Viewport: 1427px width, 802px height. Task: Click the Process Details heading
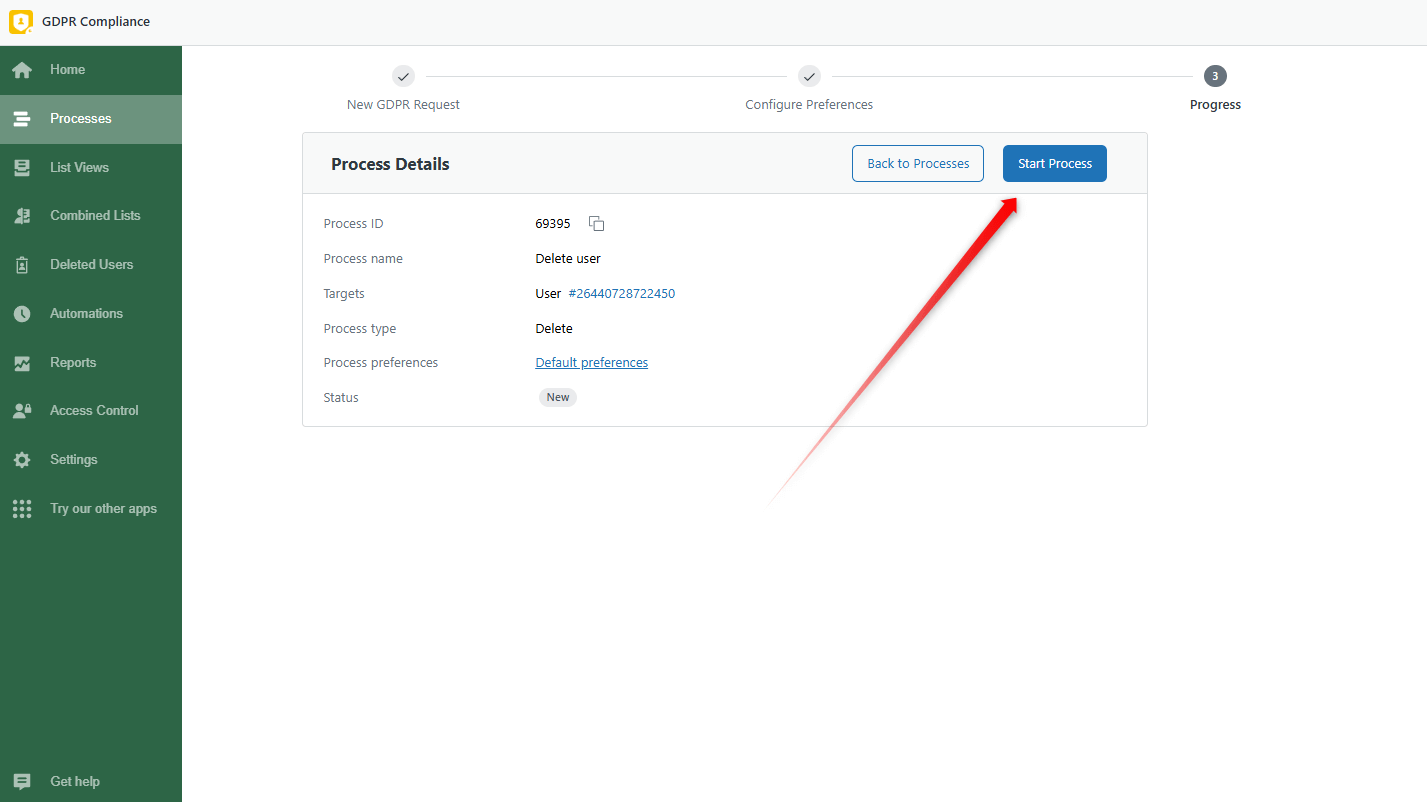click(390, 164)
